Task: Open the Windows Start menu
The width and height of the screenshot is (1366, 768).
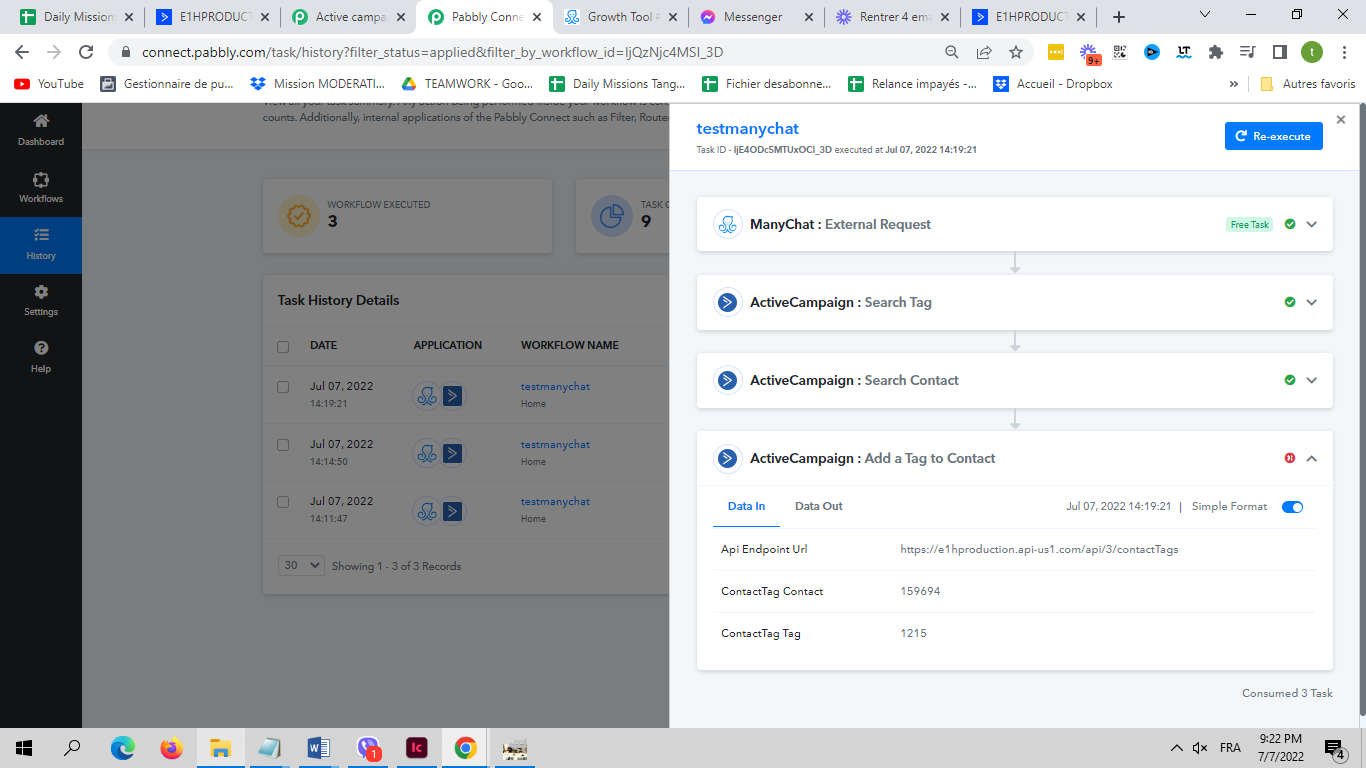Action: [23, 747]
